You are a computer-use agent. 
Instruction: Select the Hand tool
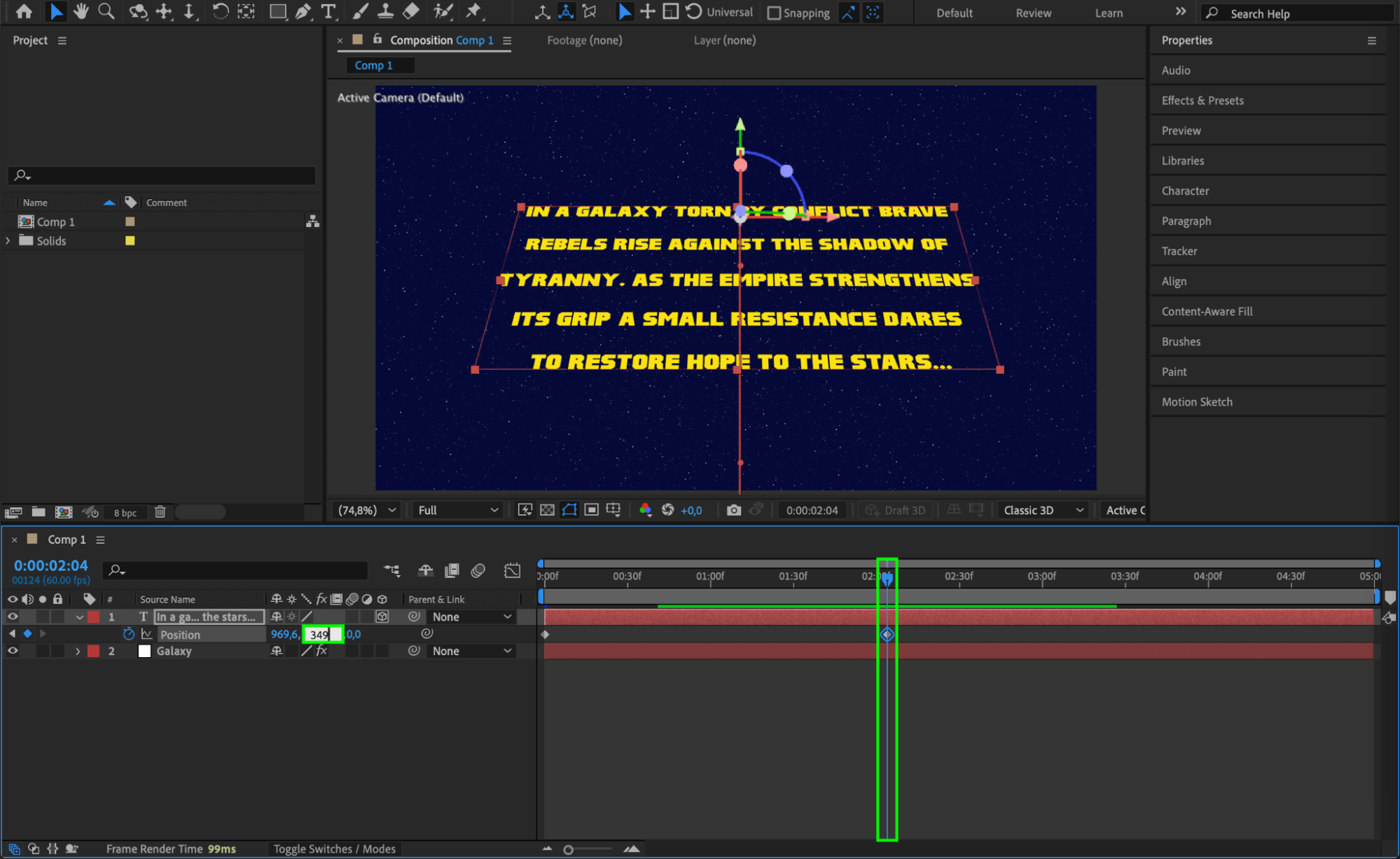81,11
